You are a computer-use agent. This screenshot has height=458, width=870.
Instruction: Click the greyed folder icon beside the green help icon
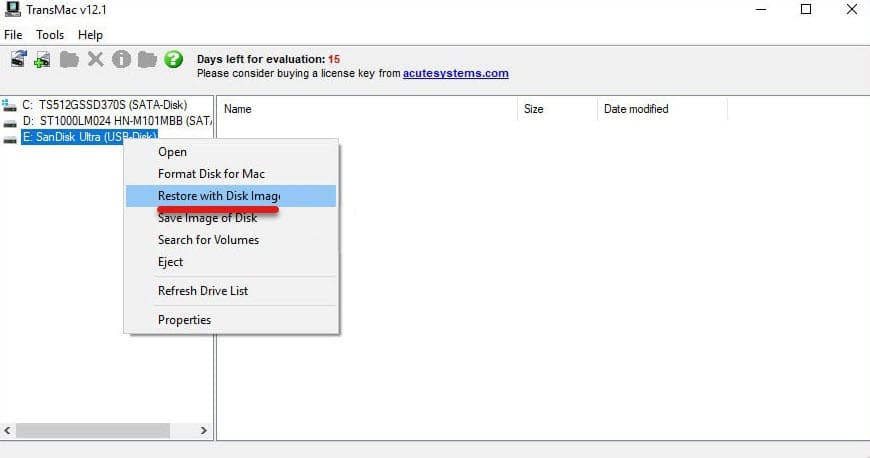[147, 59]
